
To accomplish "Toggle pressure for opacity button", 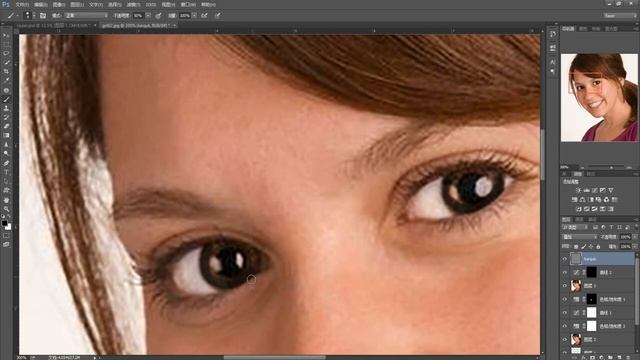I will [x=158, y=16].
